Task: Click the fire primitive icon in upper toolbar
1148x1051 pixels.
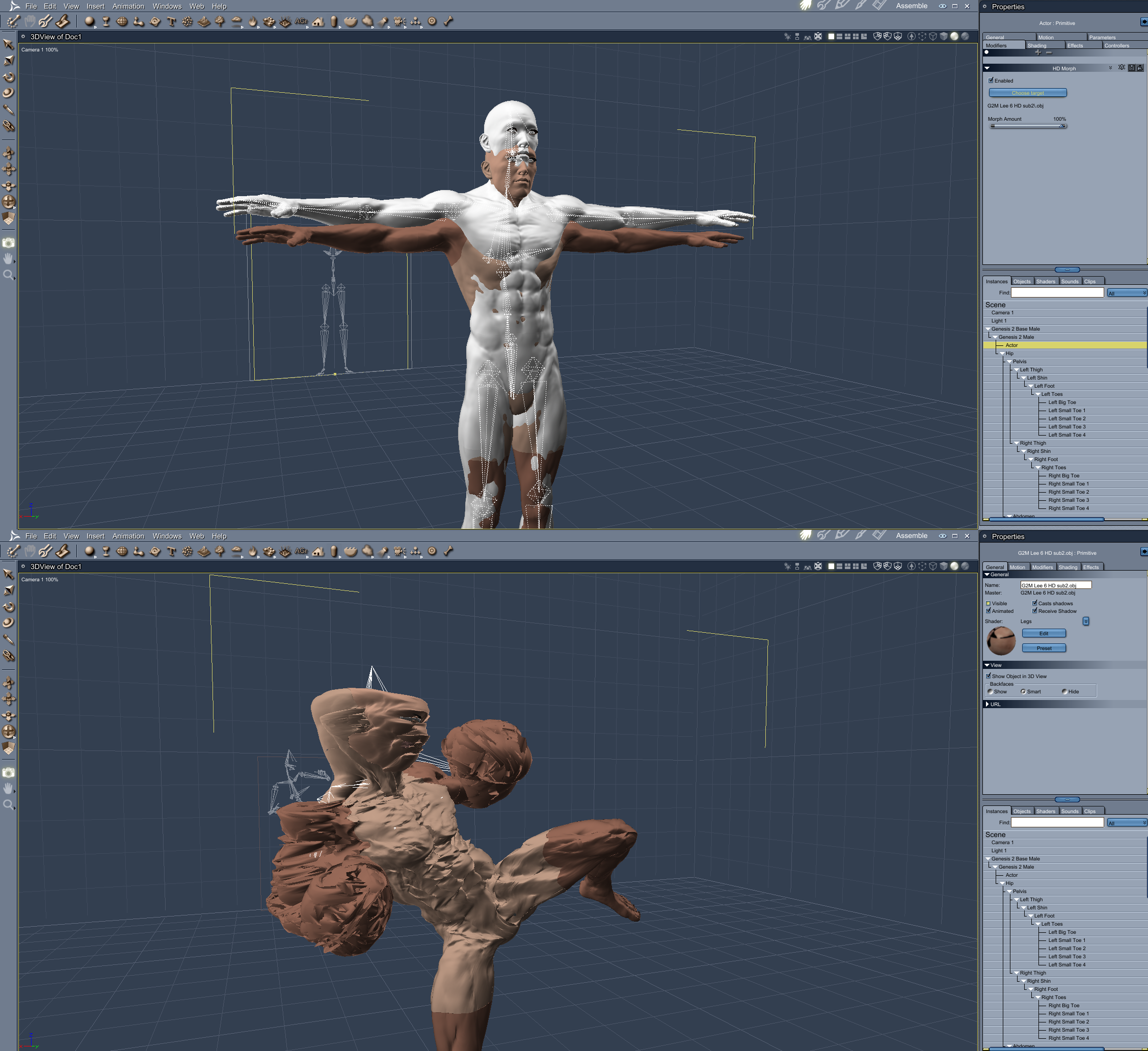Action: (x=253, y=22)
